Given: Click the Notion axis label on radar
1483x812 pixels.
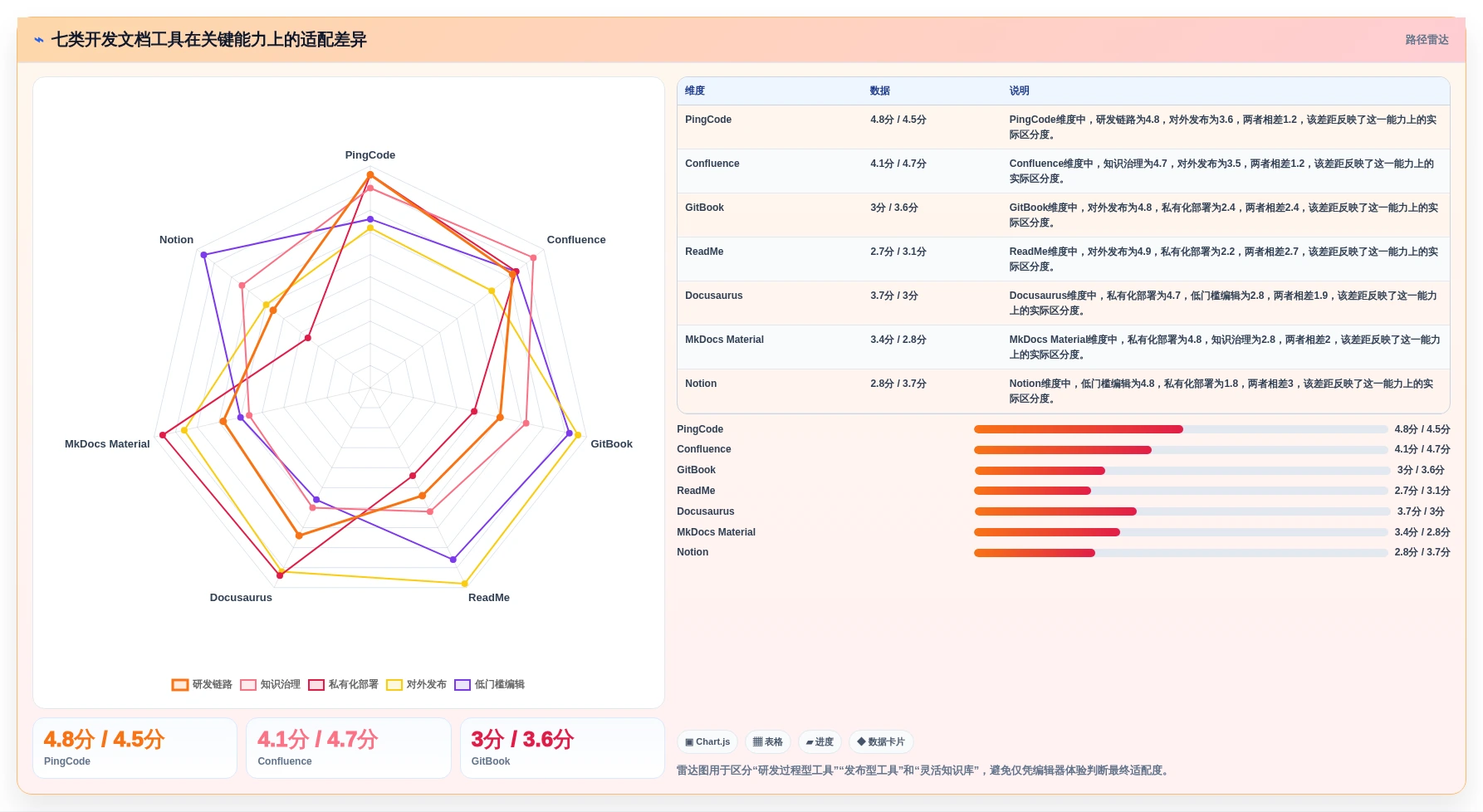Looking at the screenshot, I should pos(176,240).
